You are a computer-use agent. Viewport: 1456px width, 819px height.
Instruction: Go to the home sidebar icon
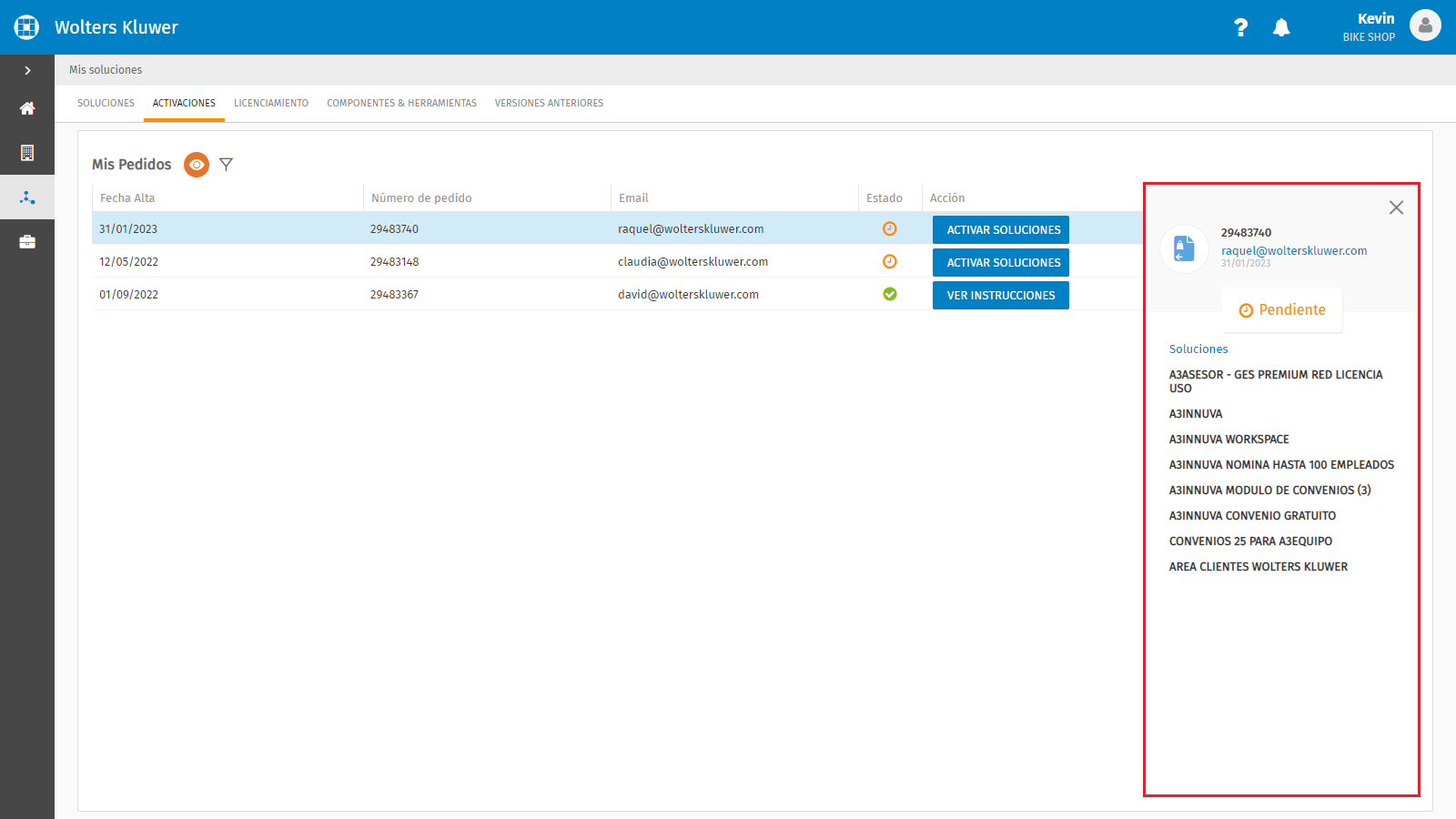click(27, 108)
